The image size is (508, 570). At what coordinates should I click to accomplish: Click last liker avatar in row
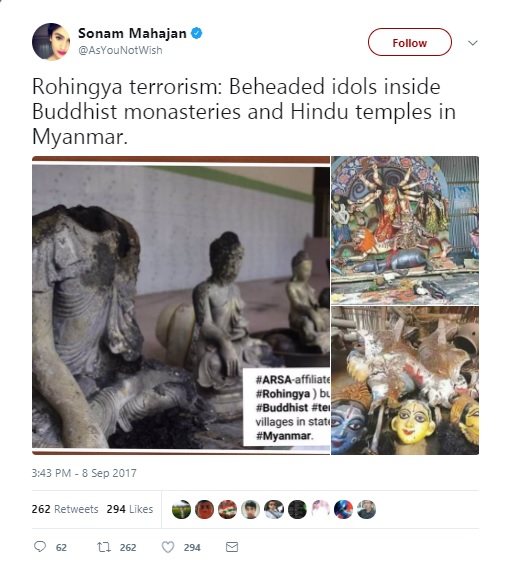366,509
